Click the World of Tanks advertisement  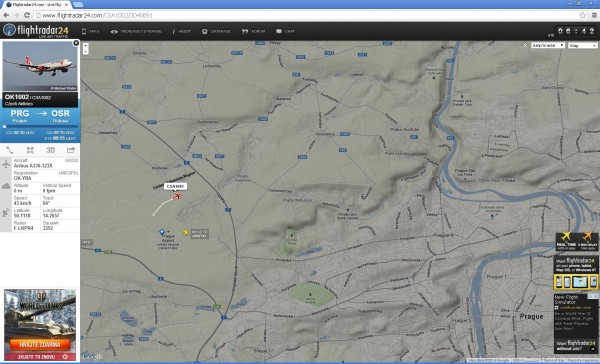[40, 325]
